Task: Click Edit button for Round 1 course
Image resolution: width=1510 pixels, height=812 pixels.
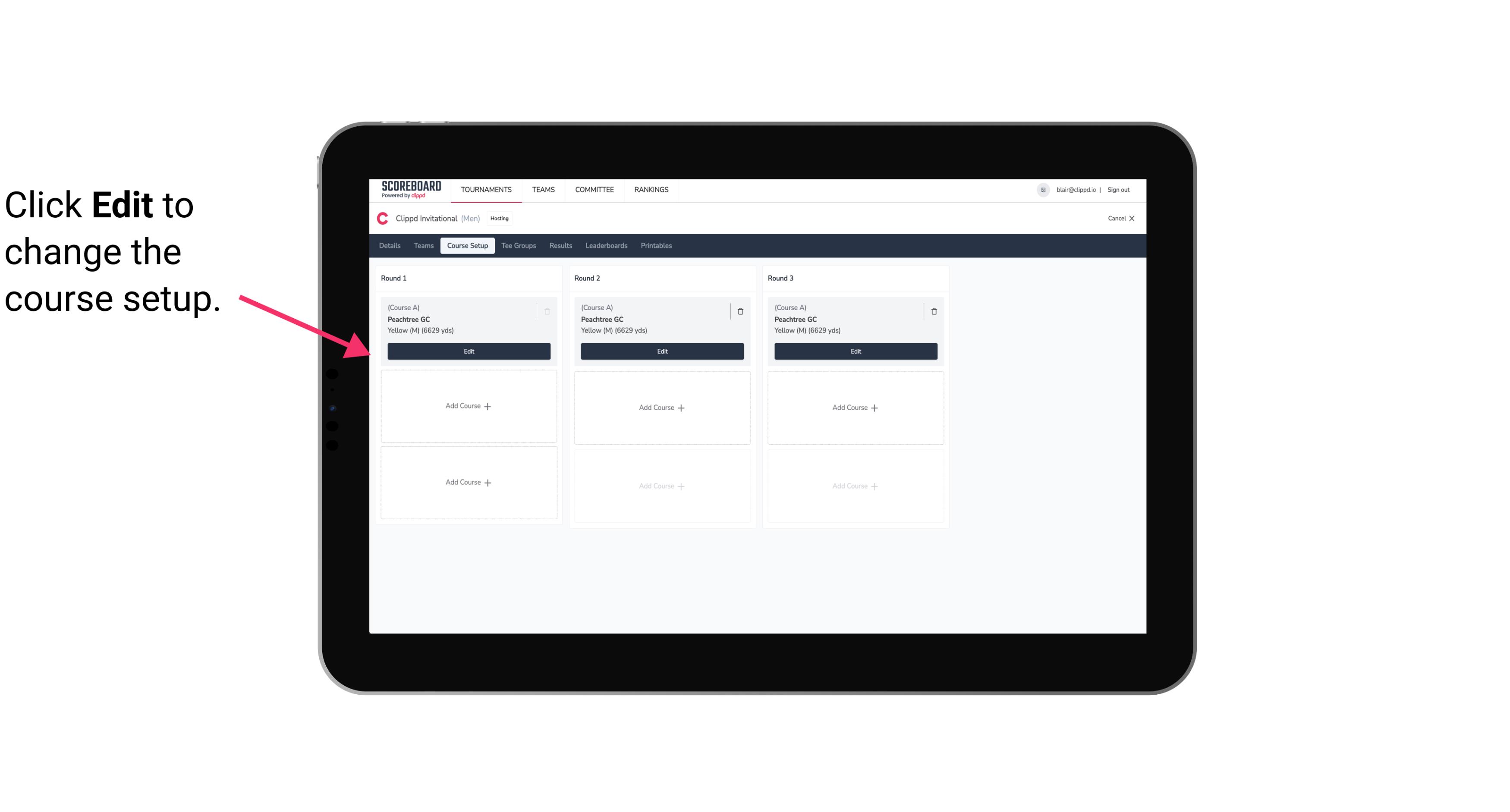Action: click(x=468, y=350)
